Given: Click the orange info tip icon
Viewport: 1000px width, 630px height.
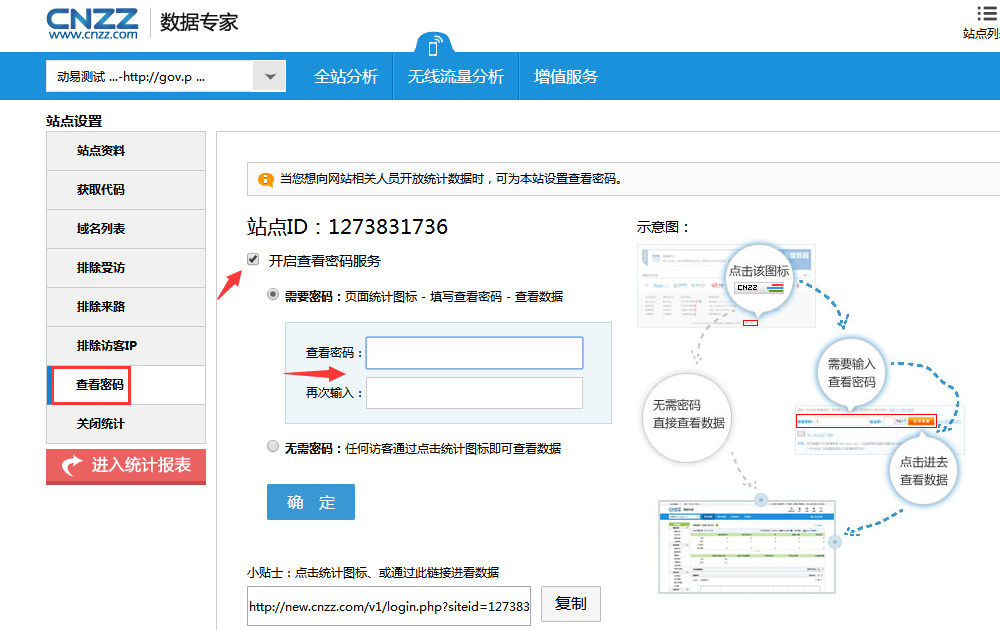Looking at the screenshot, I should point(265,180).
